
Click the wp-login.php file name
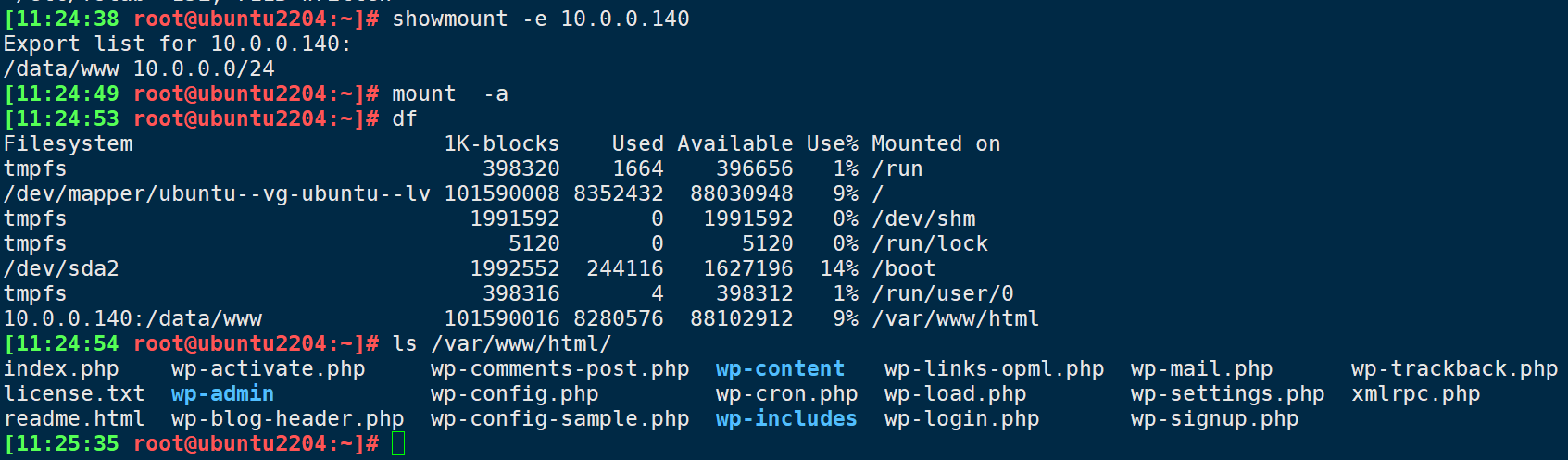coord(961,418)
